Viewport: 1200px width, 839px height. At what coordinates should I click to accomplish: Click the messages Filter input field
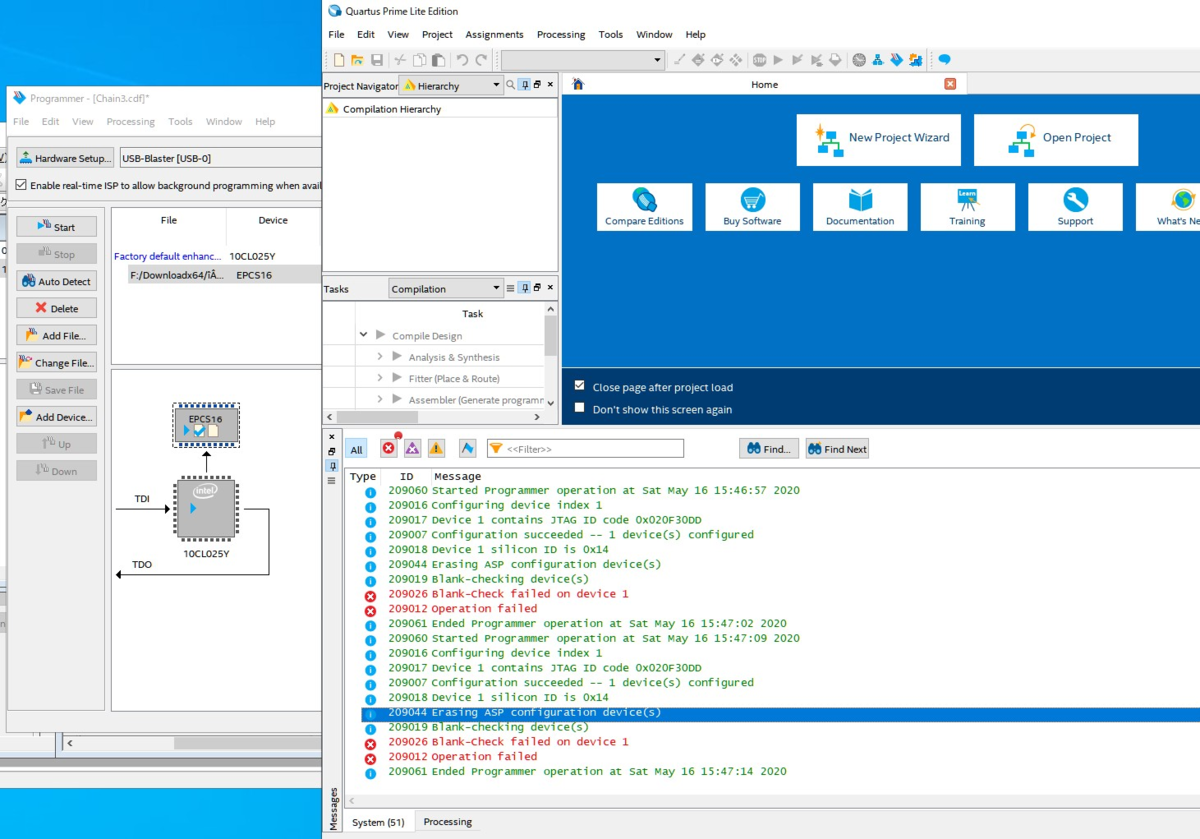[x=585, y=449]
